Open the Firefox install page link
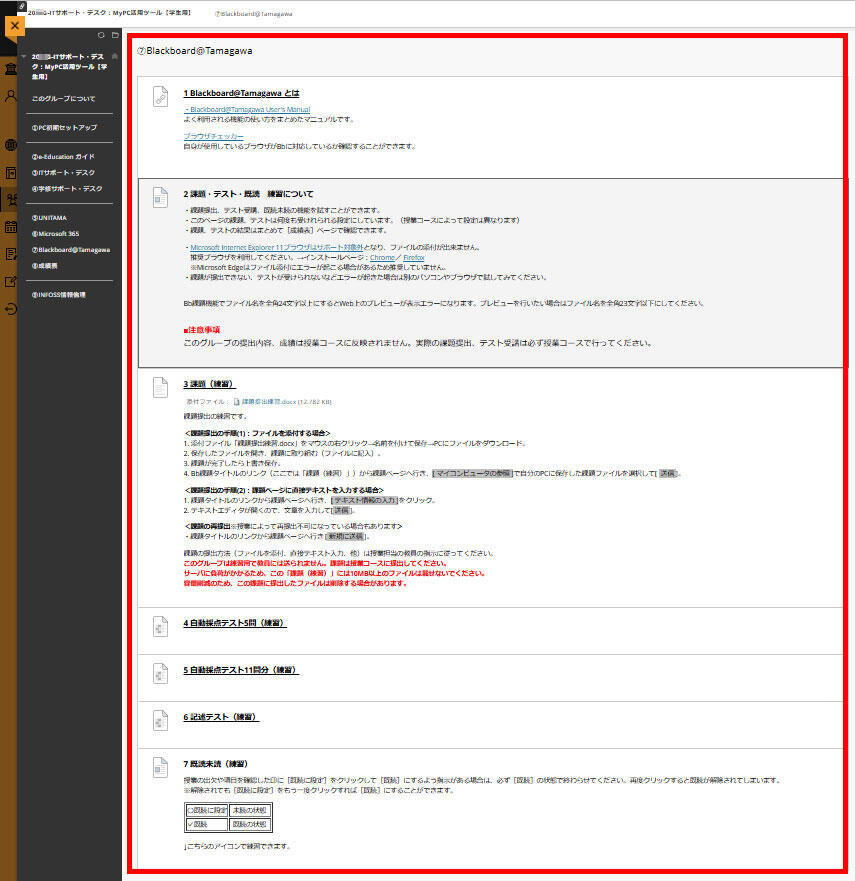The width and height of the screenshot is (855, 881). 413,257
